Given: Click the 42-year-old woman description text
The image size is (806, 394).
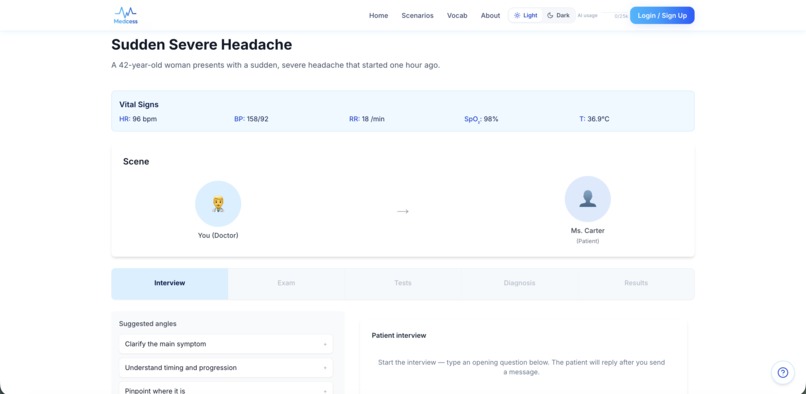Looking at the screenshot, I should click(276, 66).
